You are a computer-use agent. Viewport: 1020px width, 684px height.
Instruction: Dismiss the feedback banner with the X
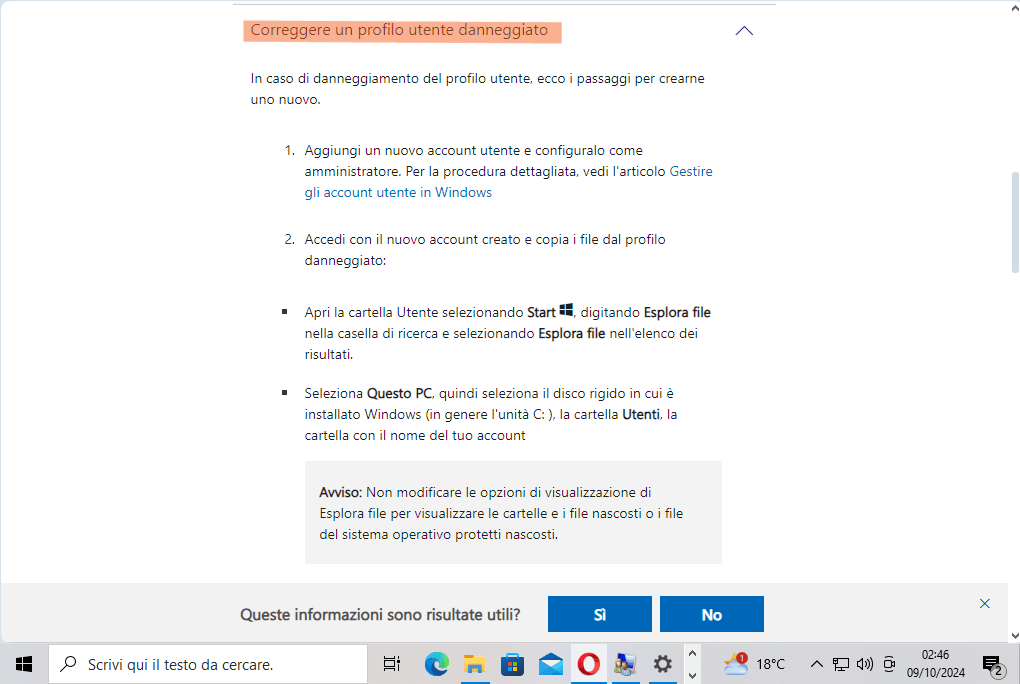coord(983,603)
